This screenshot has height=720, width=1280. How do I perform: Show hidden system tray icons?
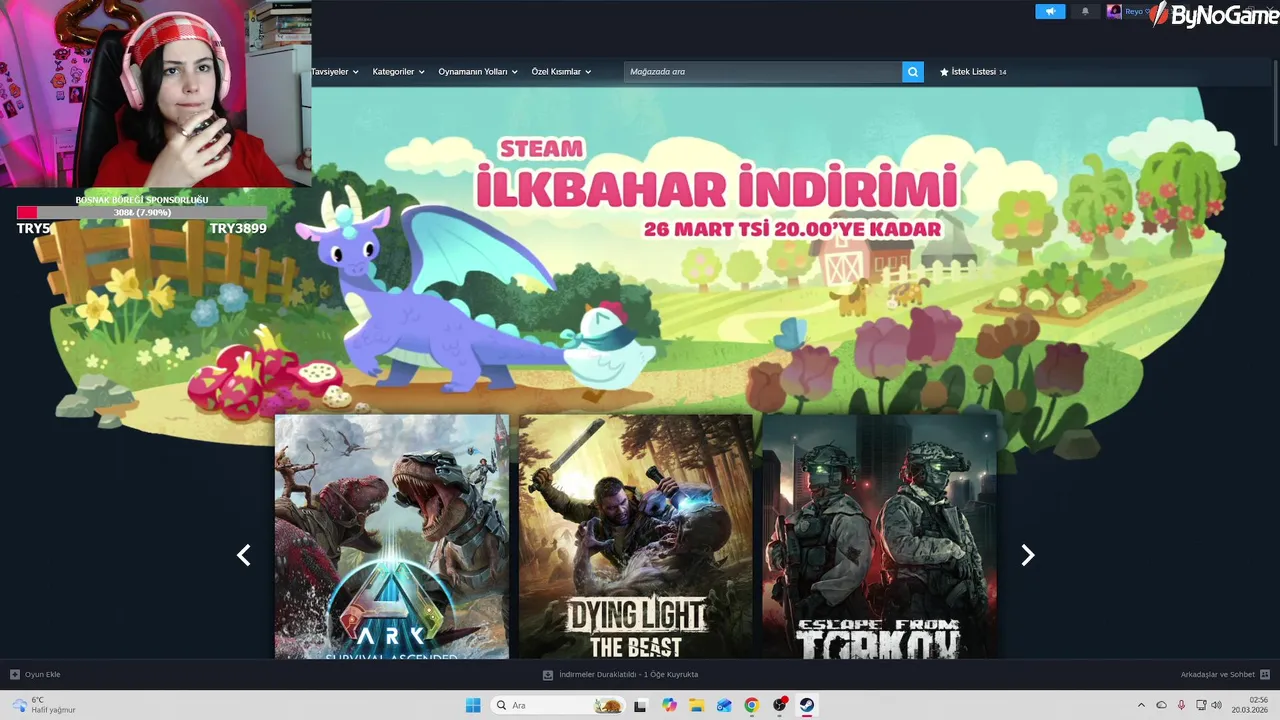1141,705
